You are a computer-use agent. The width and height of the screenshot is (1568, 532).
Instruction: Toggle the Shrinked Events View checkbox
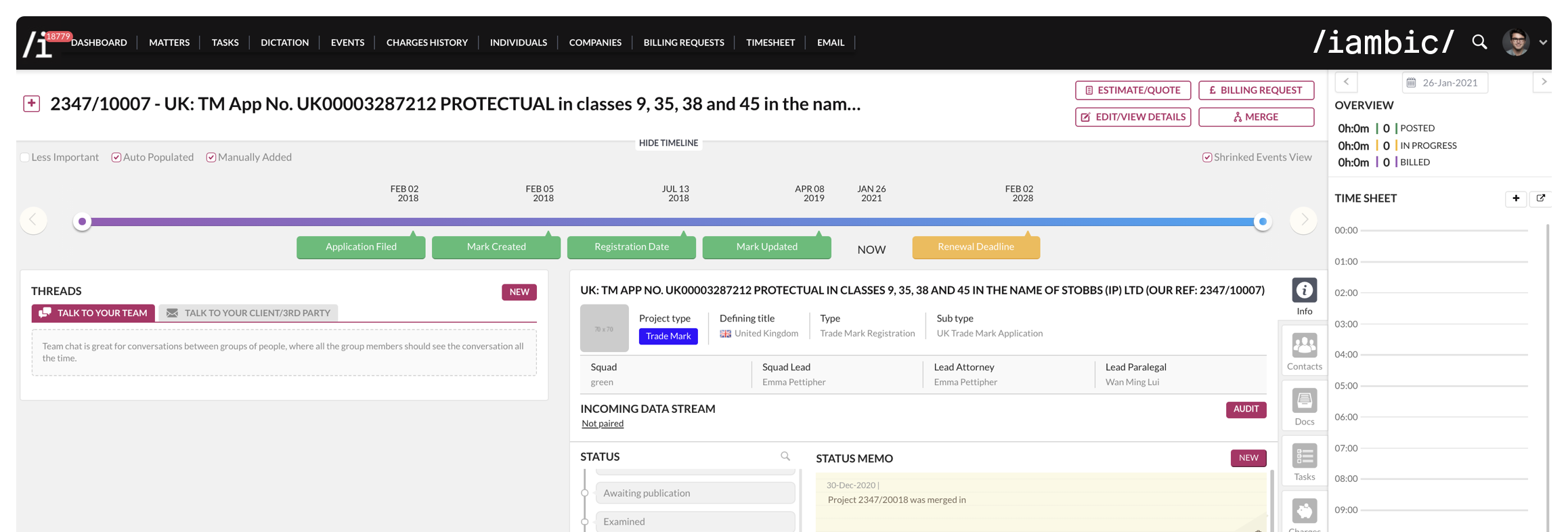1207,157
